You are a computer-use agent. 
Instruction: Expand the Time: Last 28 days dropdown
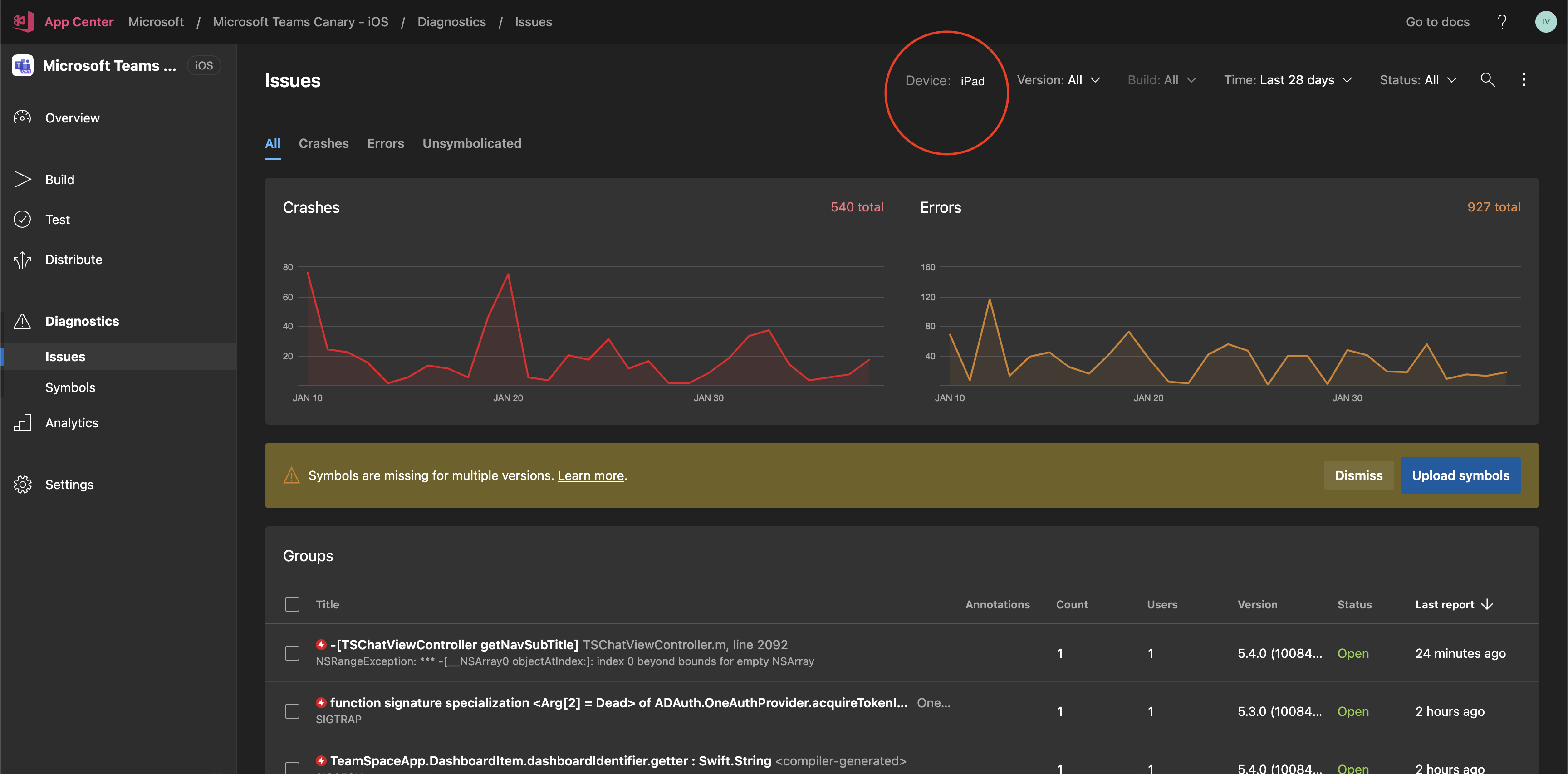[x=1288, y=80]
